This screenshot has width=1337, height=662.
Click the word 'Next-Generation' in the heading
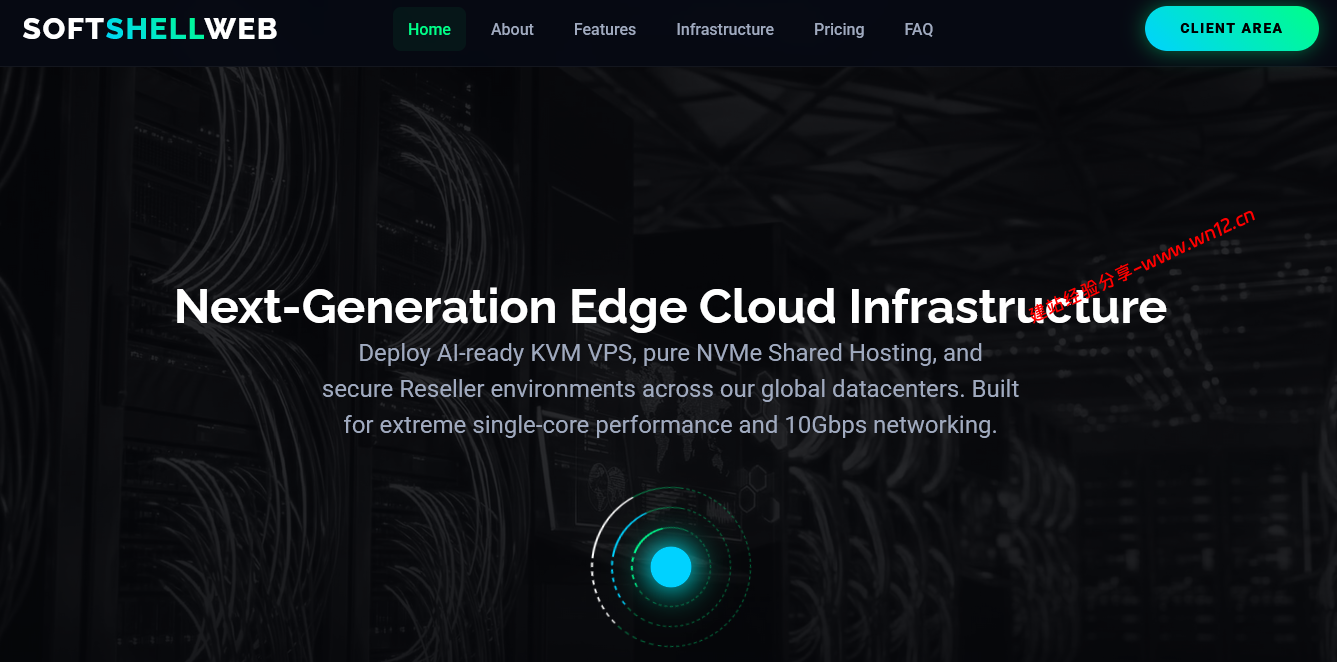click(x=365, y=306)
